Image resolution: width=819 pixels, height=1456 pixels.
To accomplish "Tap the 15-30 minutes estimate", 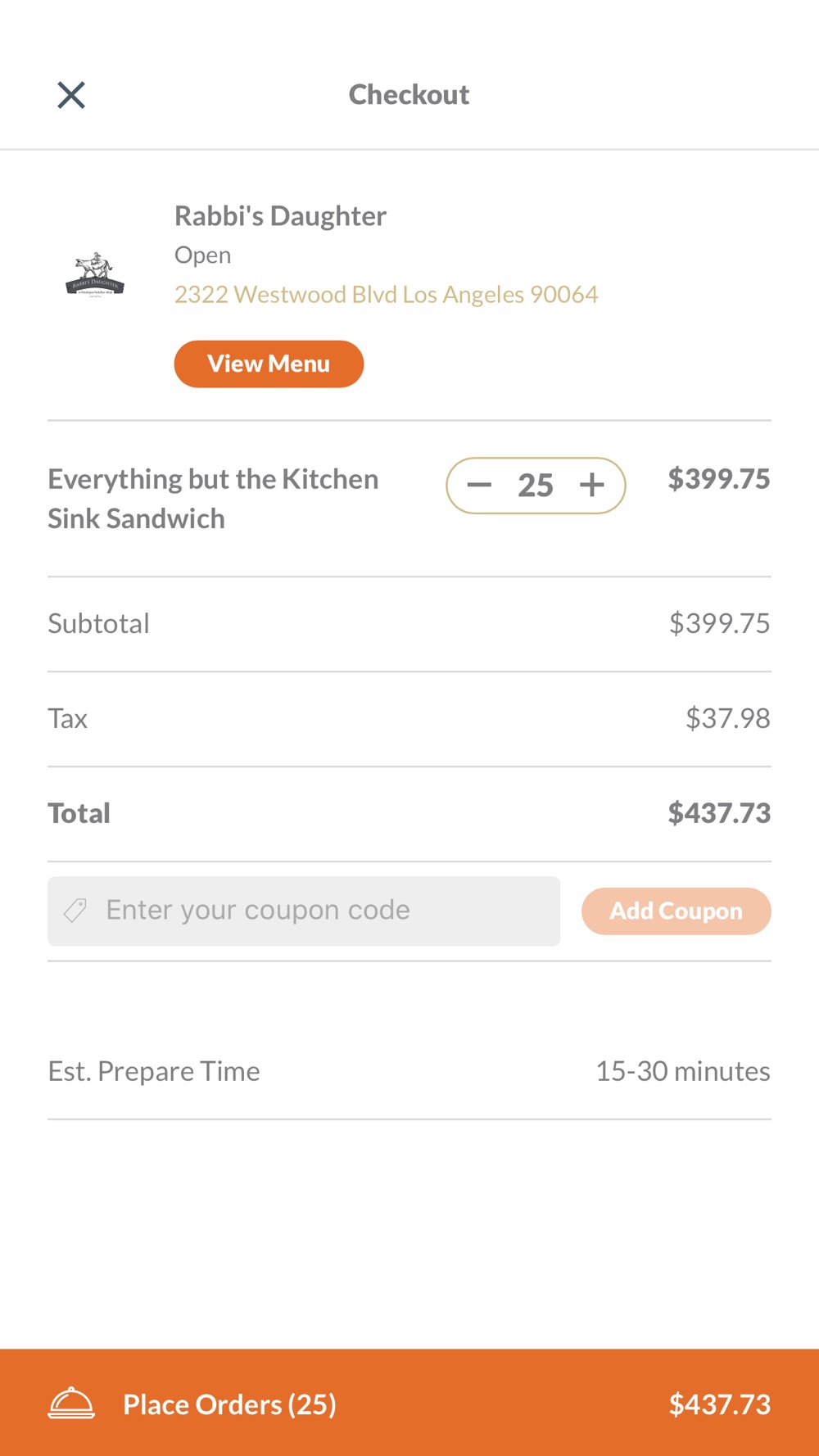I will [x=682, y=1071].
